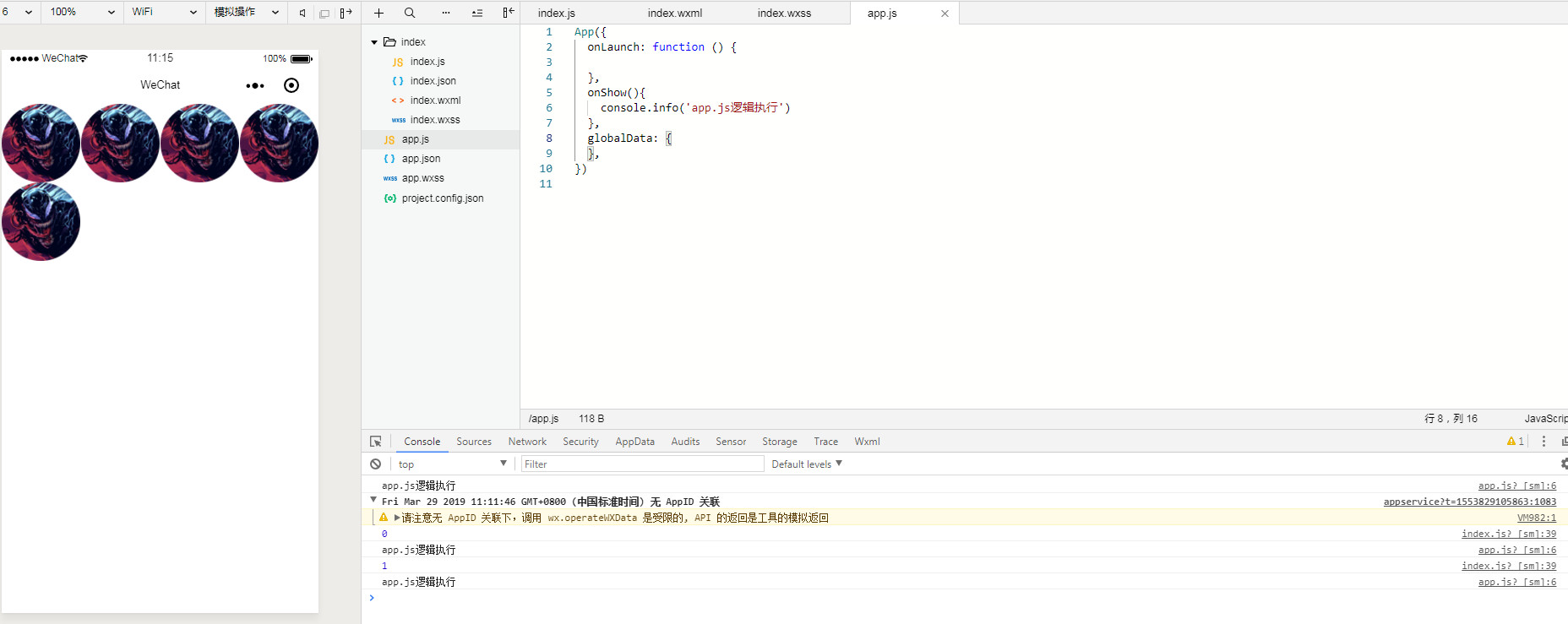Click the avatar image on second row
The image size is (1568, 624).
click(x=41, y=222)
